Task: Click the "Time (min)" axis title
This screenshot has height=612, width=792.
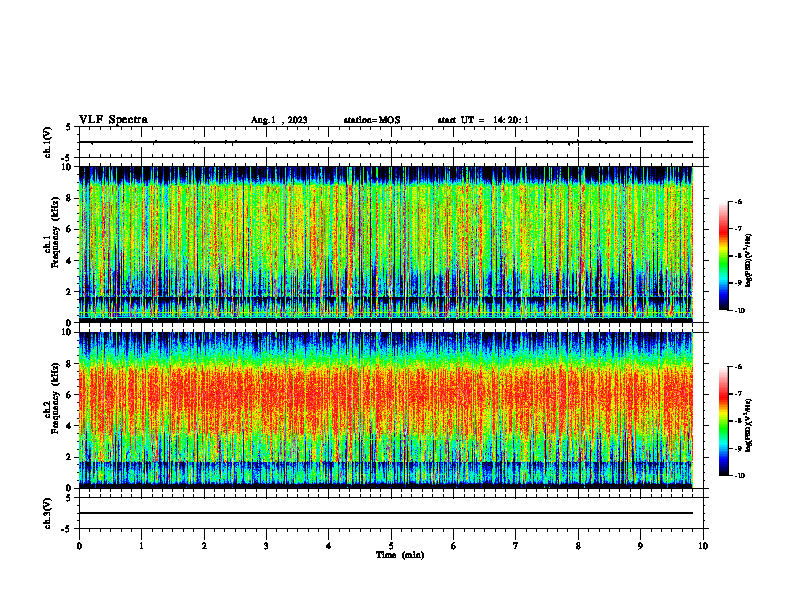Action: (x=400, y=555)
